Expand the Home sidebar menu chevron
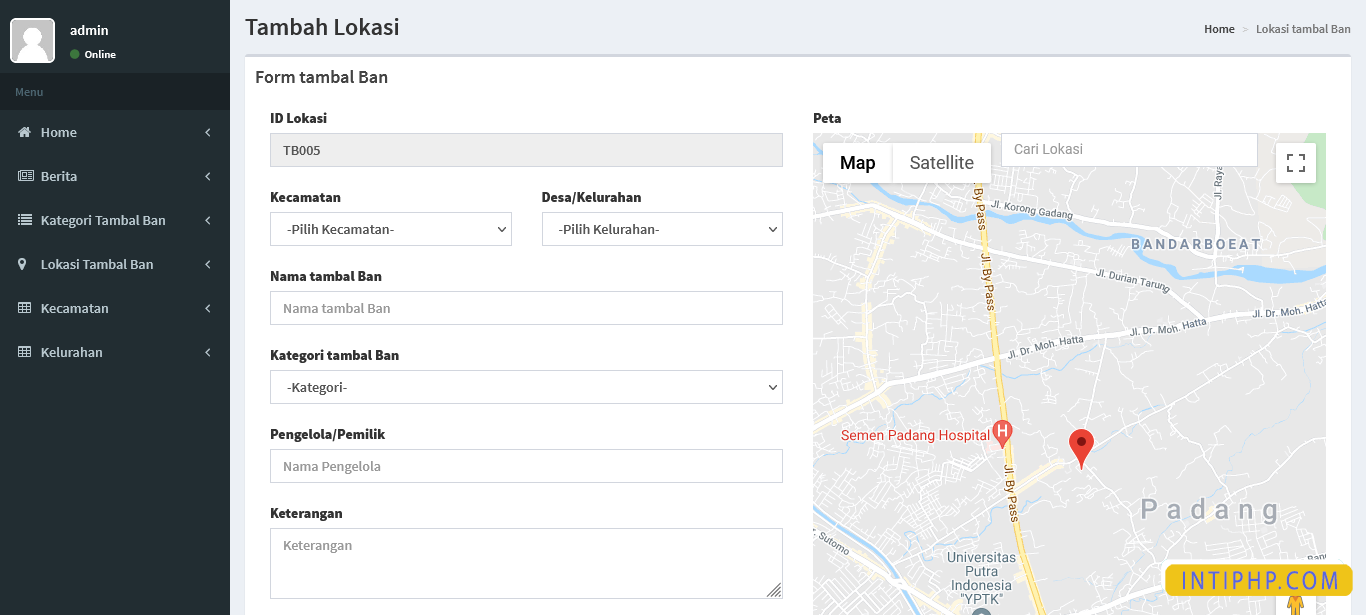Viewport: 1366px width, 615px height. [x=207, y=132]
